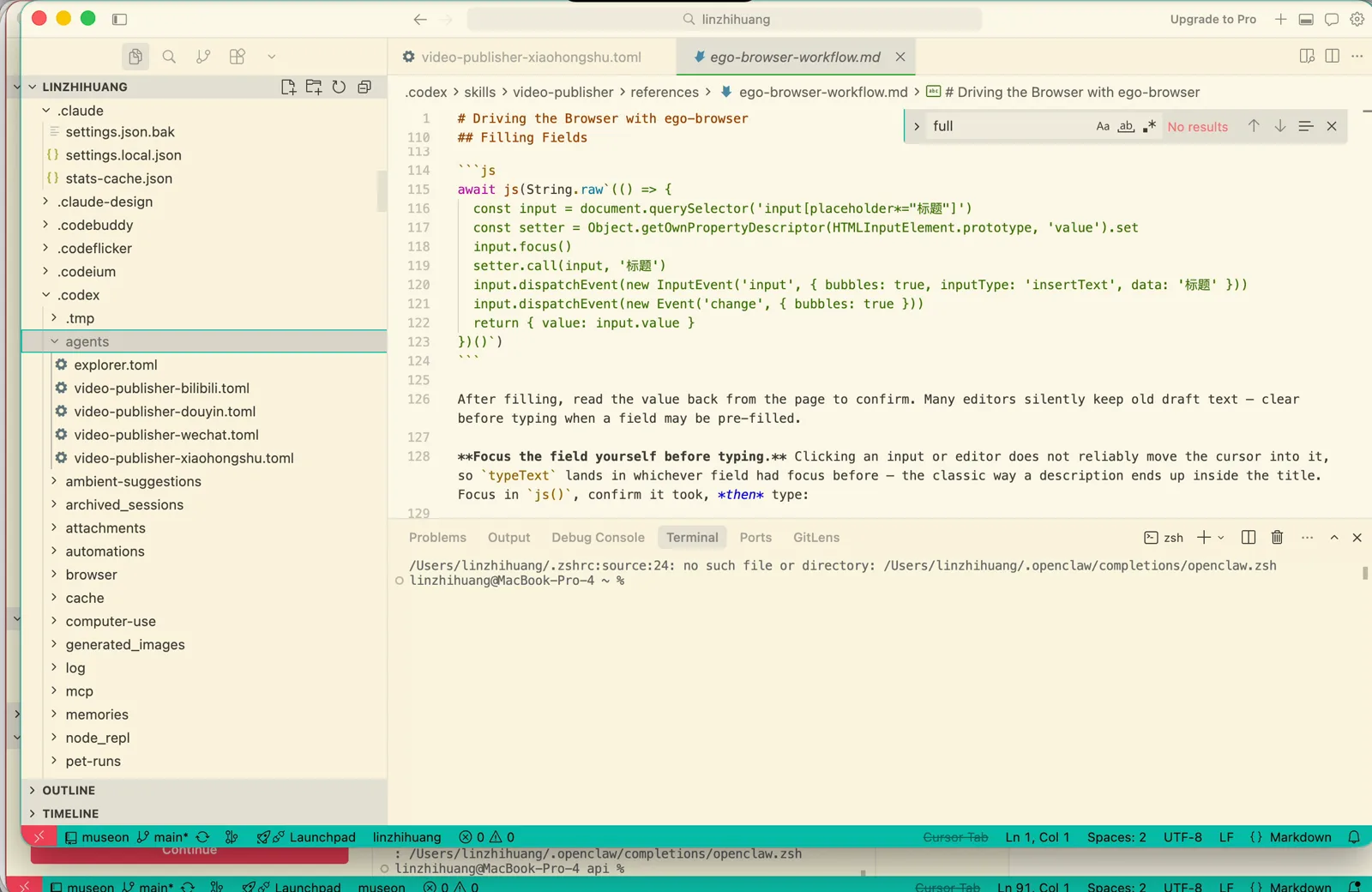Toggle the primary sidebar visibility
Screen dimensions: 1372x892
(x=119, y=19)
